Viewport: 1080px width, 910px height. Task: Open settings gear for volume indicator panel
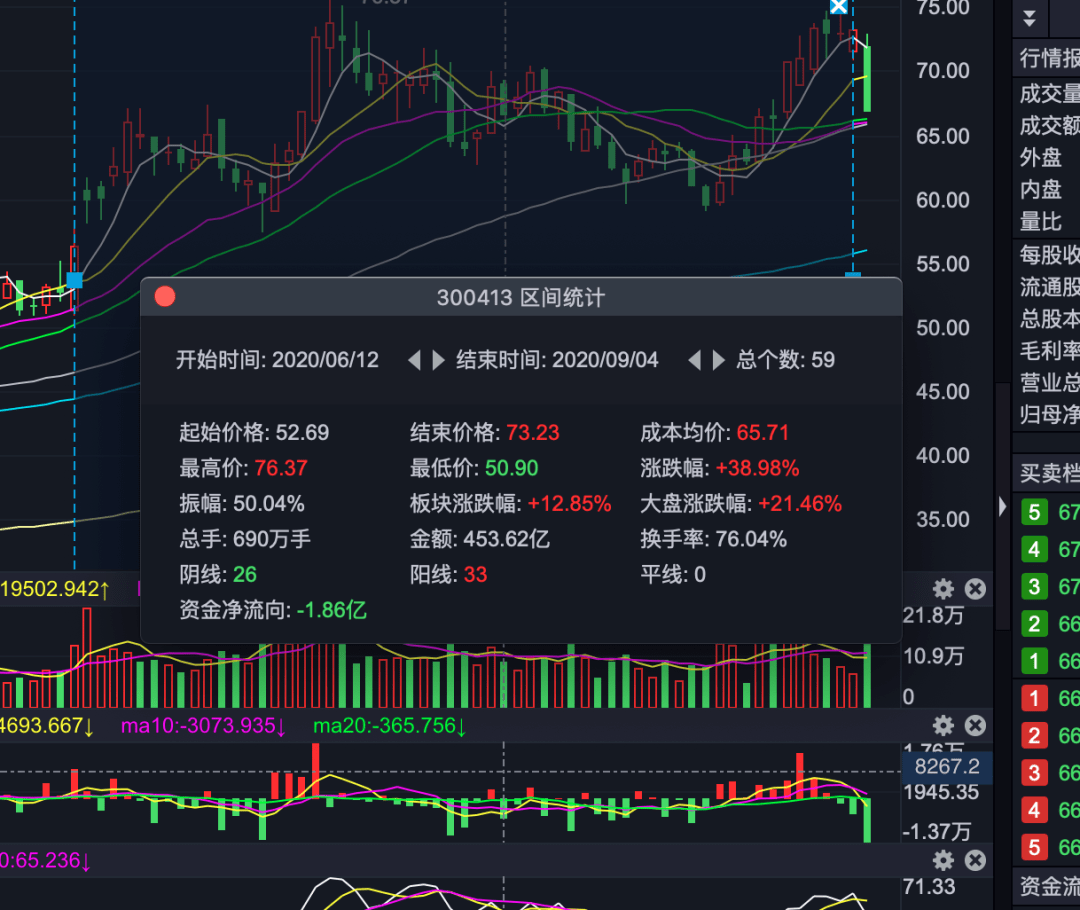pyautogui.click(x=943, y=589)
